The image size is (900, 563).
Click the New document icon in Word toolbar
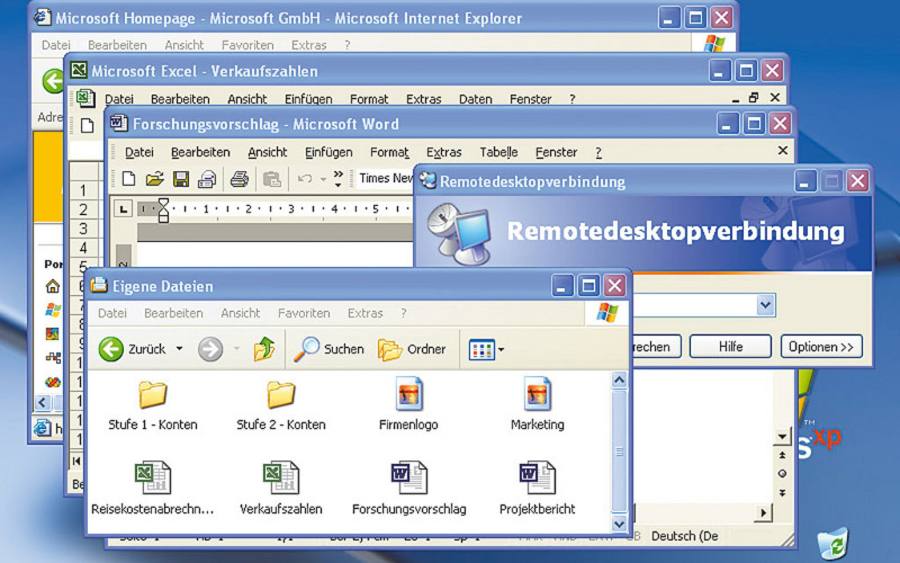point(129,179)
